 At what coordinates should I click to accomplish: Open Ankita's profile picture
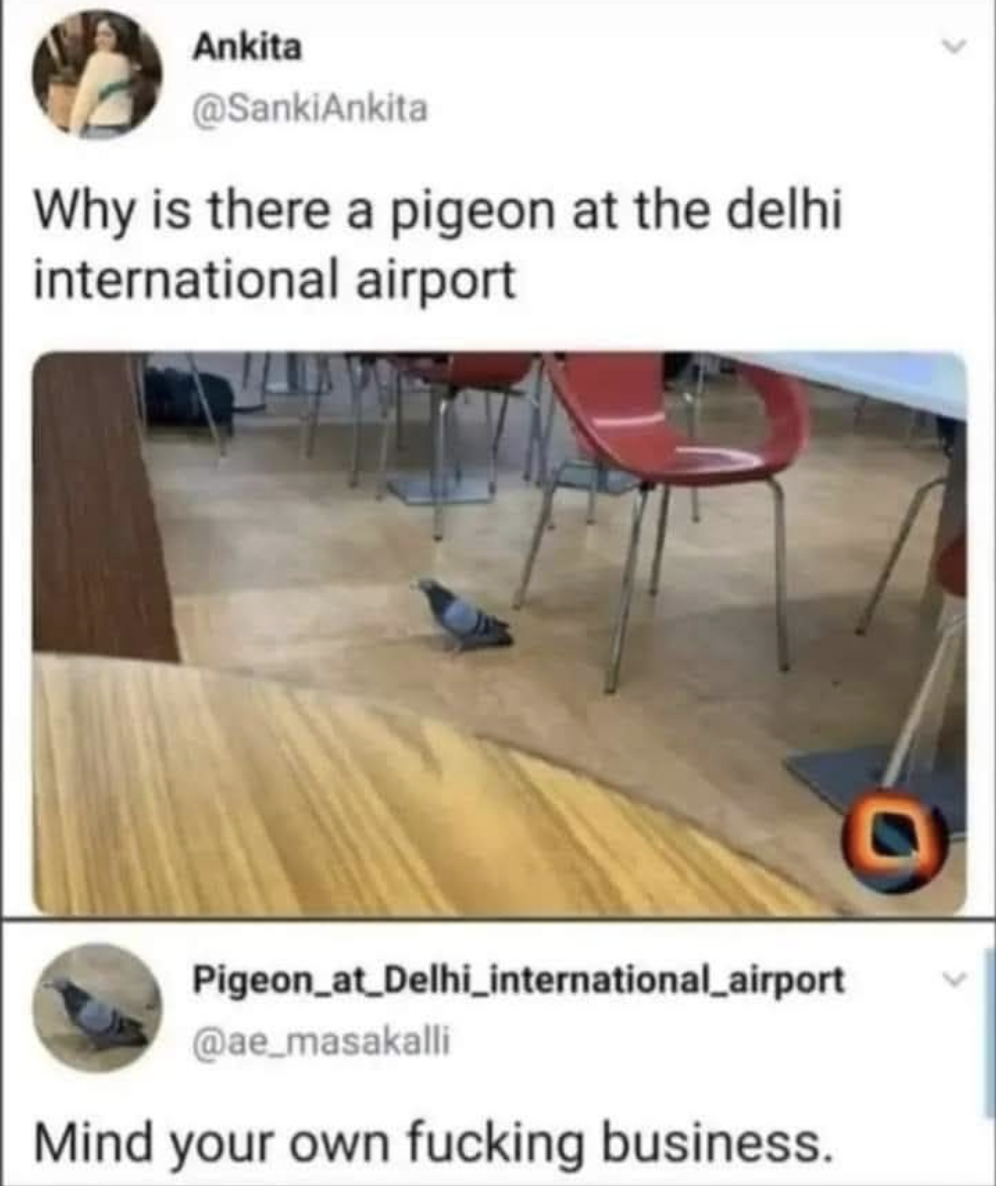pyautogui.click(x=96, y=74)
